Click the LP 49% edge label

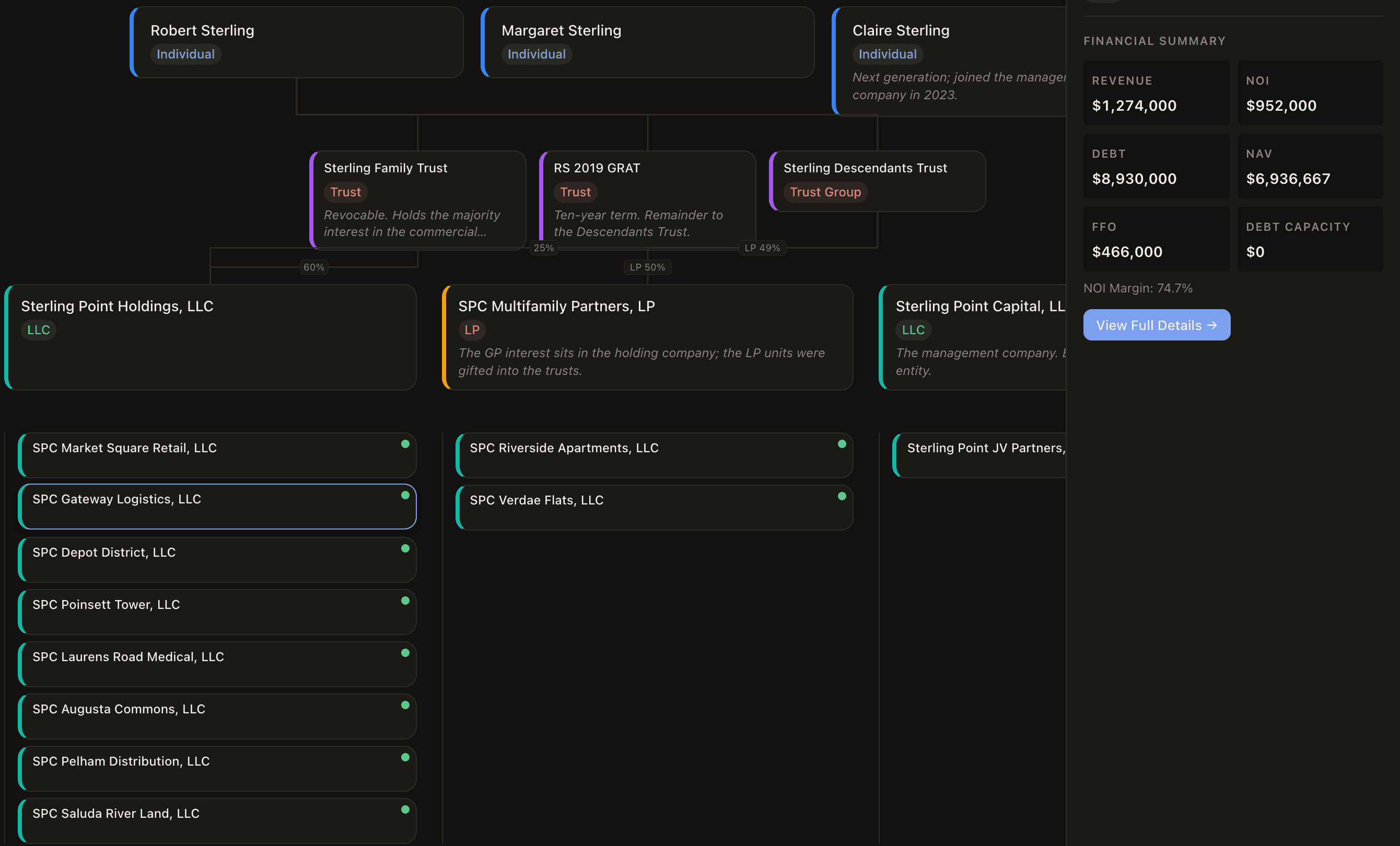763,248
